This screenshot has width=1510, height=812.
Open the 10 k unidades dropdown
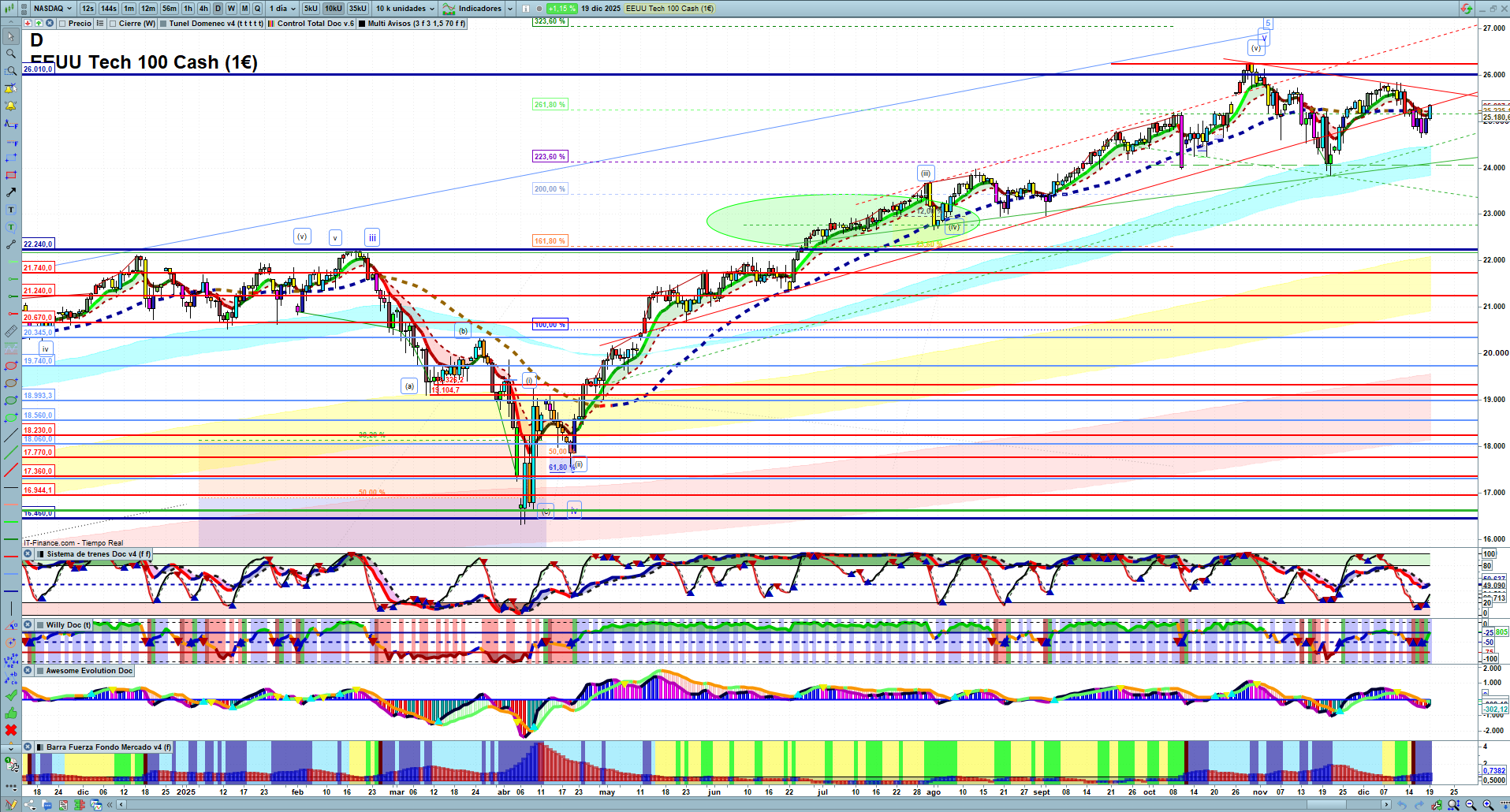pyautogui.click(x=405, y=9)
